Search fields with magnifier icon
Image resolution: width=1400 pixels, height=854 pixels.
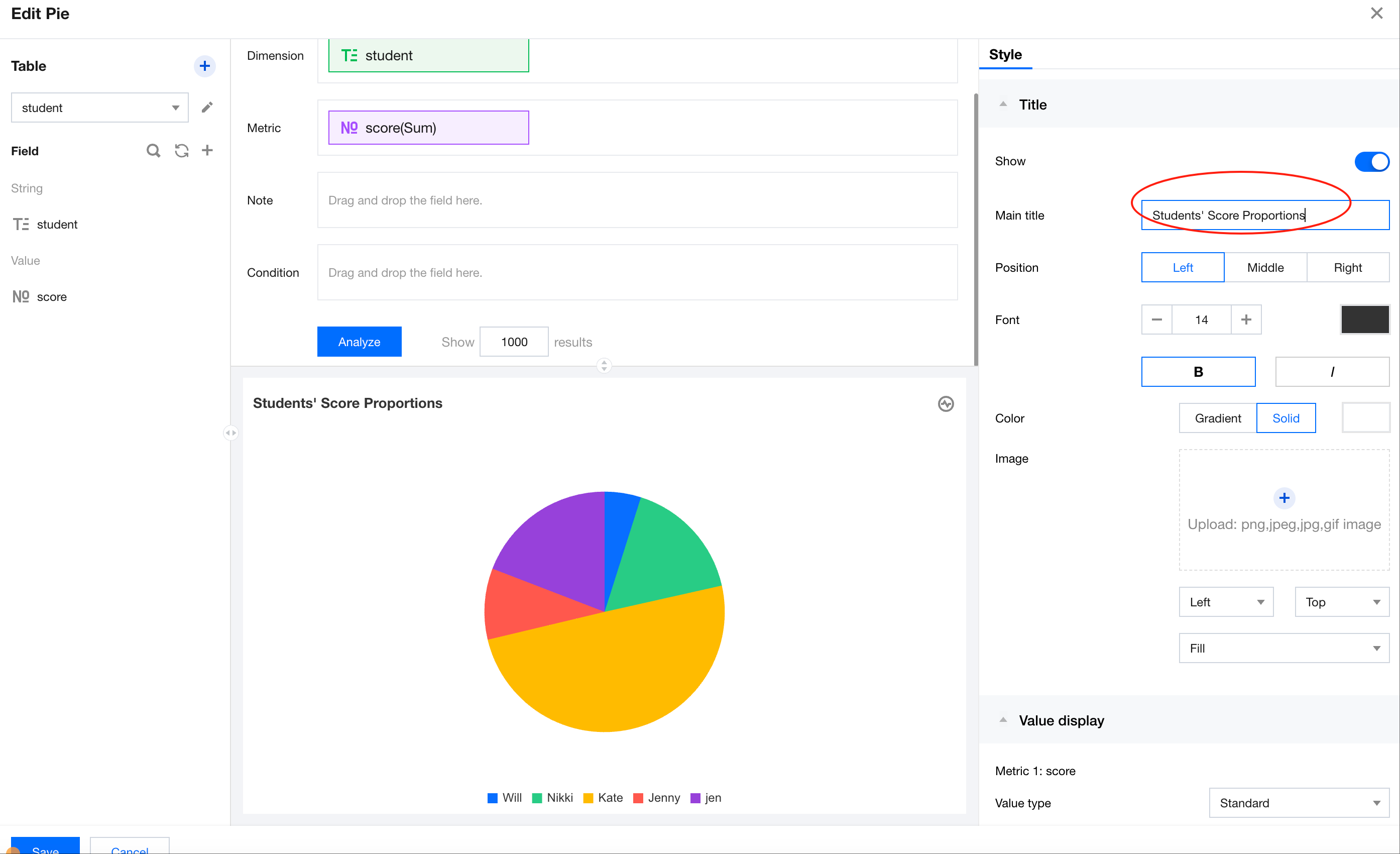coord(153,151)
